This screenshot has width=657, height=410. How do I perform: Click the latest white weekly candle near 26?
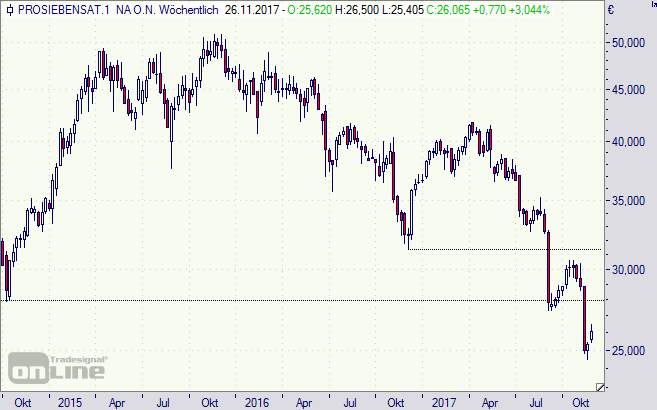click(592, 335)
